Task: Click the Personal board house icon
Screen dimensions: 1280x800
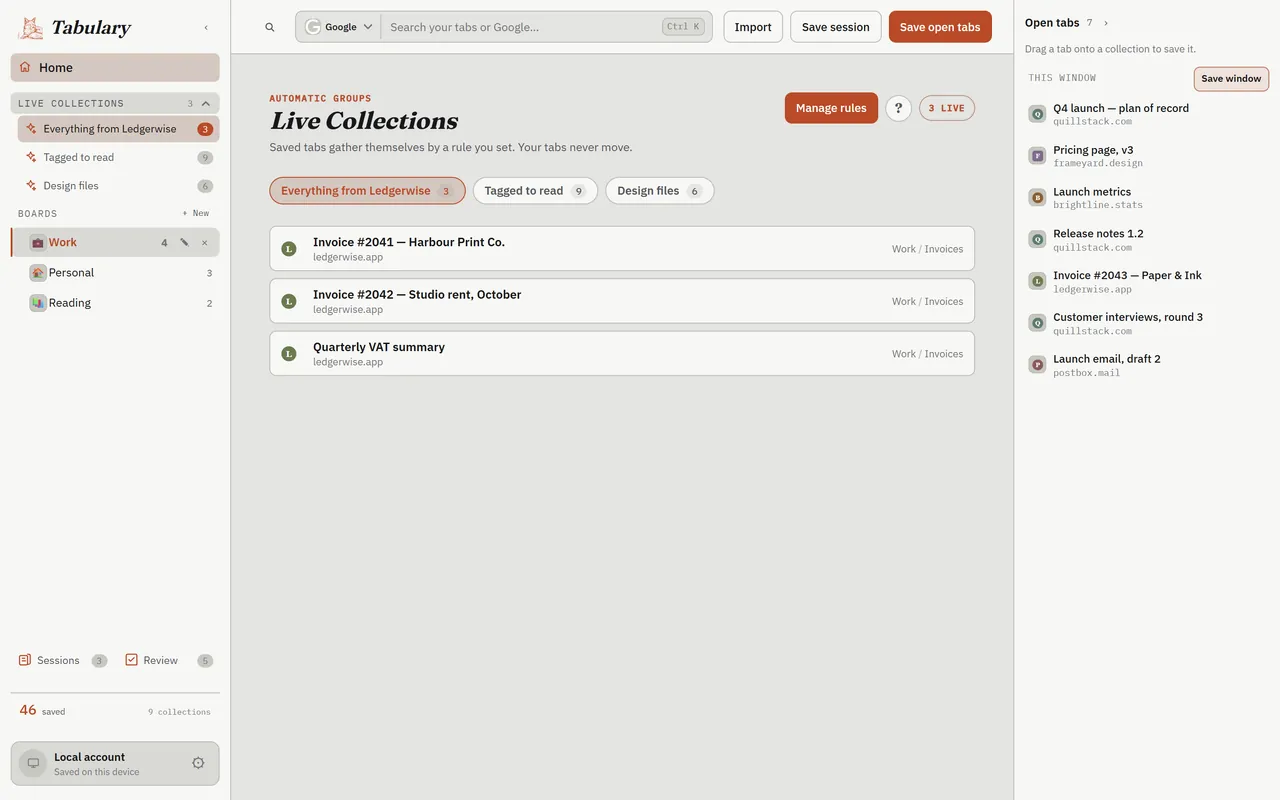Action: tap(37, 273)
